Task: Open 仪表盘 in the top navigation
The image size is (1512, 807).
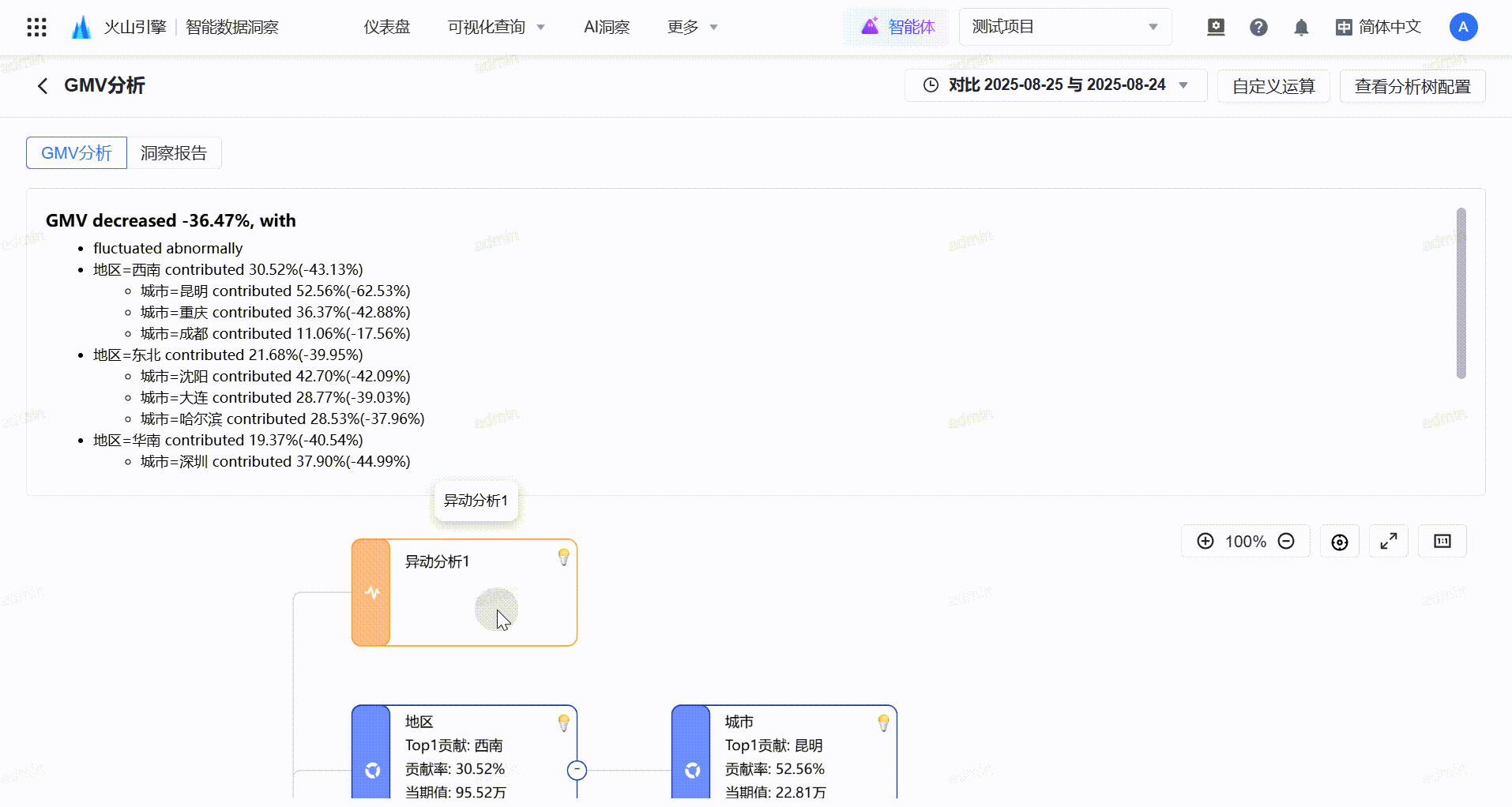Action: (387, 27)
